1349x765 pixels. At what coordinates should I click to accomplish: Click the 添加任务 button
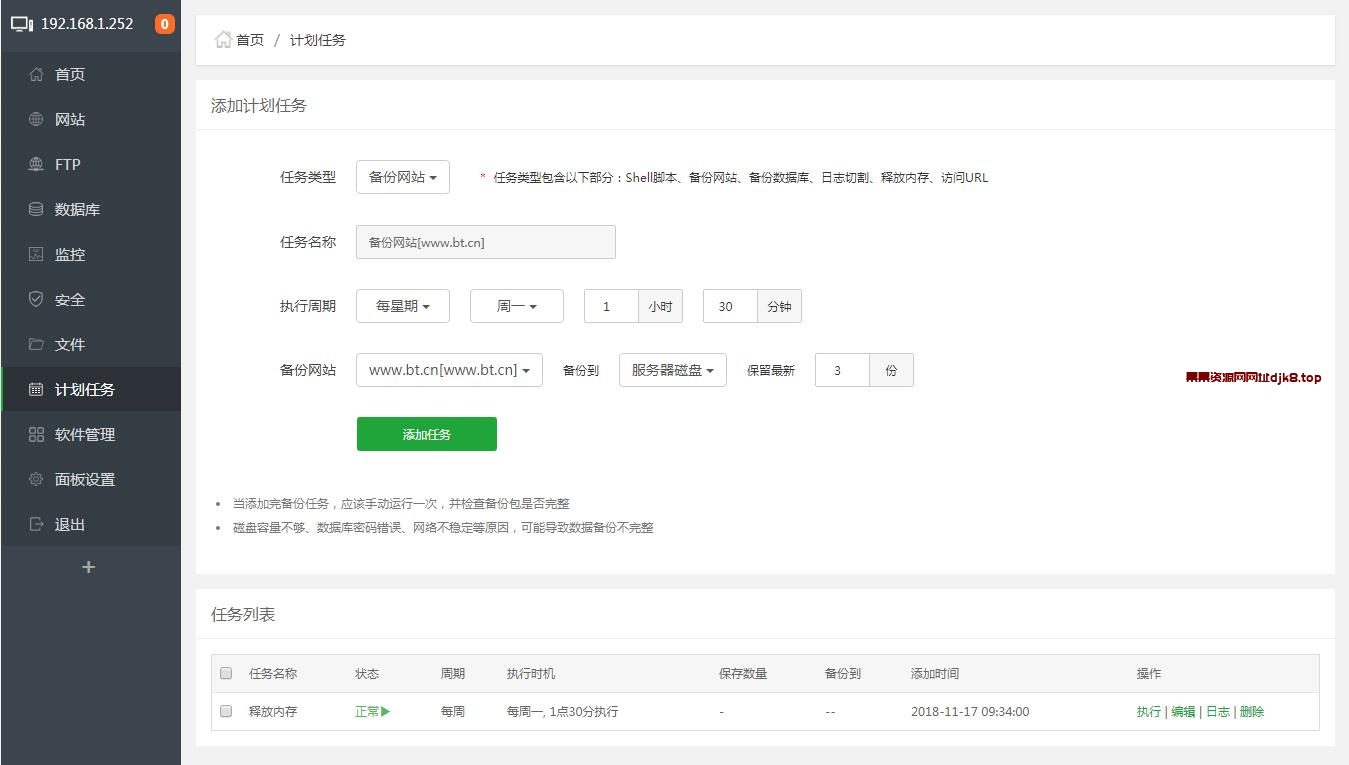pyautogui.click(x=426, y=434)
